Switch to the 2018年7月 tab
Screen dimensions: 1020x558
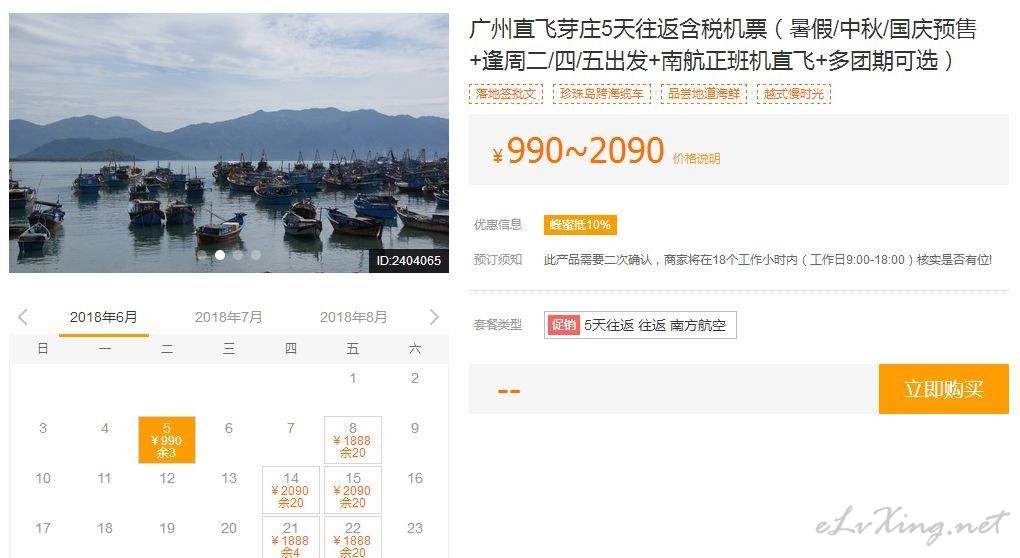tap(228, 317)
